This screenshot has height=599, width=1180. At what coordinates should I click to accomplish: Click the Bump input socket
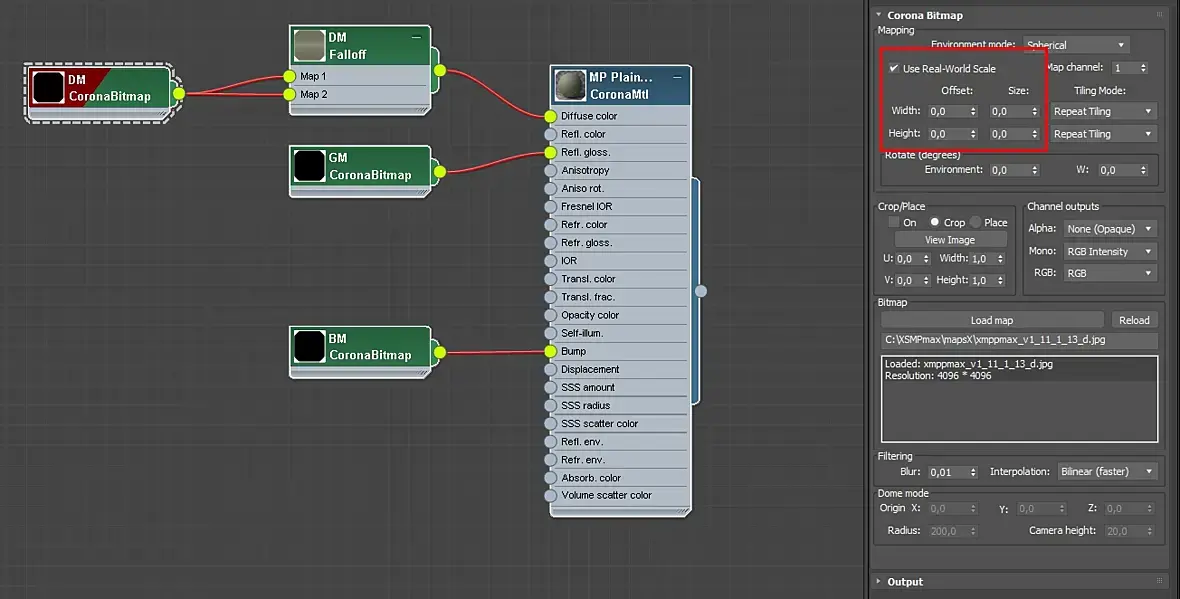[551, 351]
